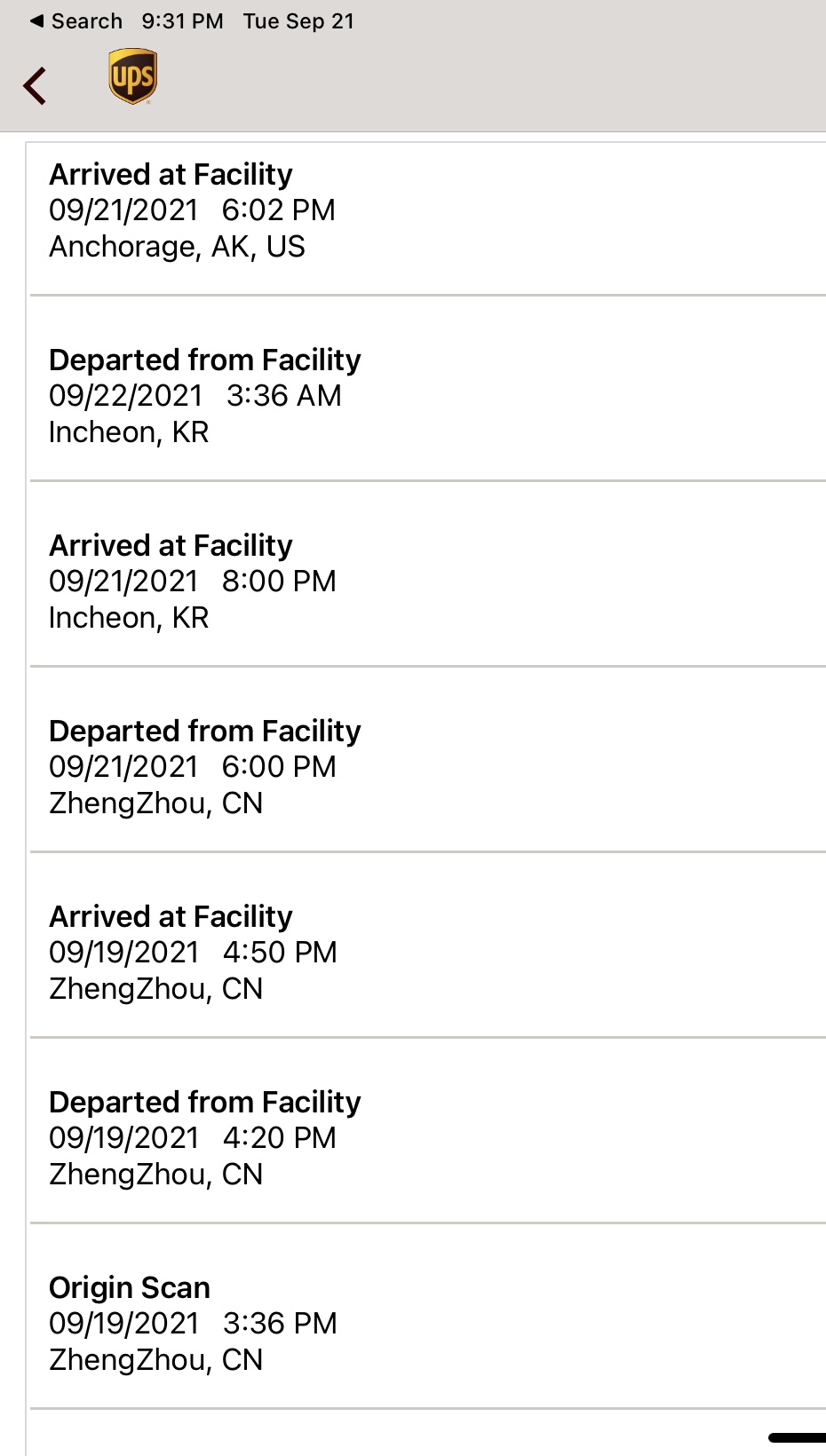This screenshot has width=826, height=1456.
Task: Tap the Tue Sep 21 status bar date
Action: pyautogui.click(x=298, y=21)
